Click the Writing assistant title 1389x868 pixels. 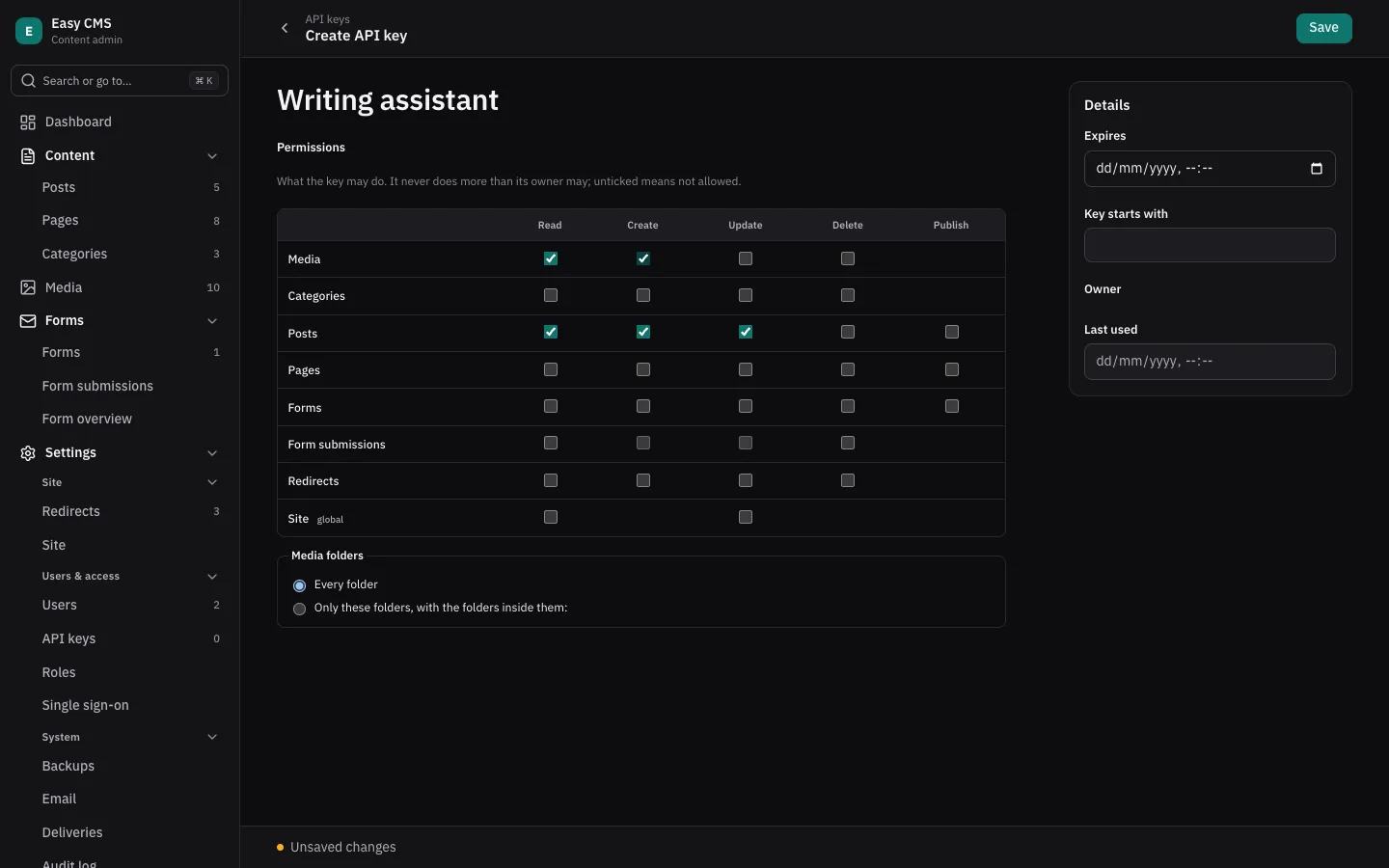click(388, 100)
